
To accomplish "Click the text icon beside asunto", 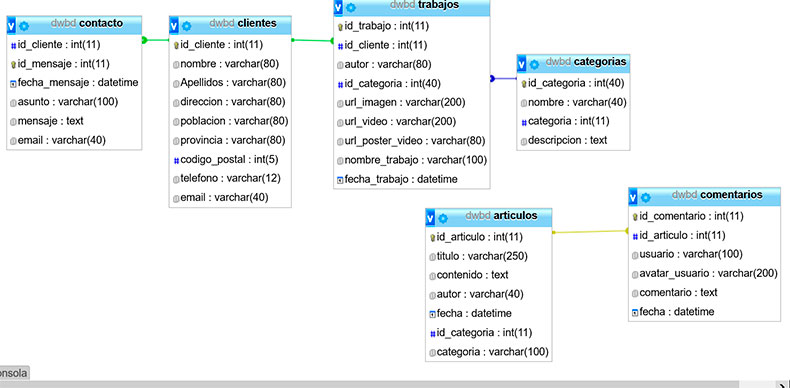I will click(14, 102).
